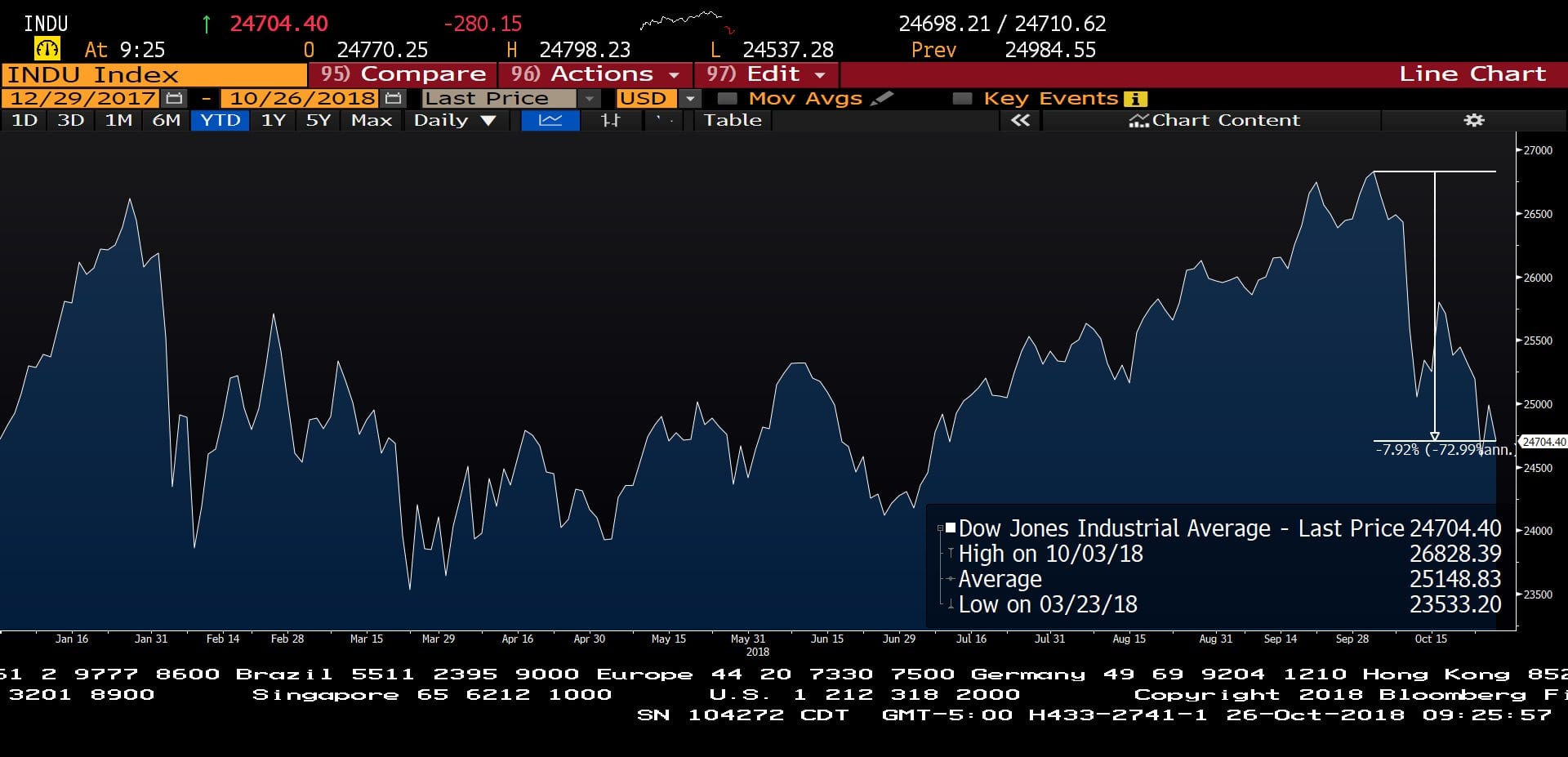Select the 1D range tab
1568x757 pixels.
coord(24,120)
